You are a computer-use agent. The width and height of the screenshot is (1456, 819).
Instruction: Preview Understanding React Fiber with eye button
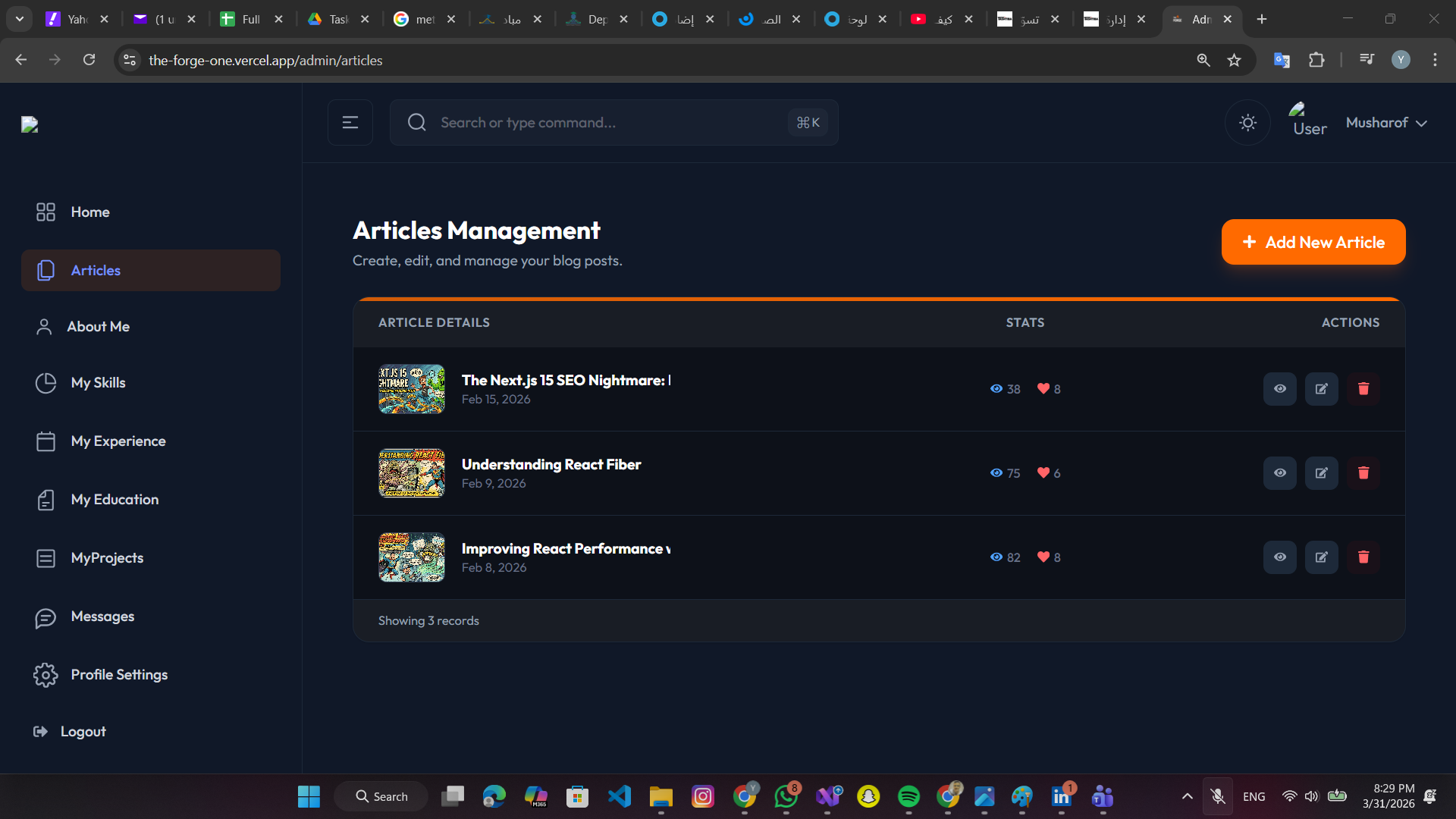[x=1279, y=473]
